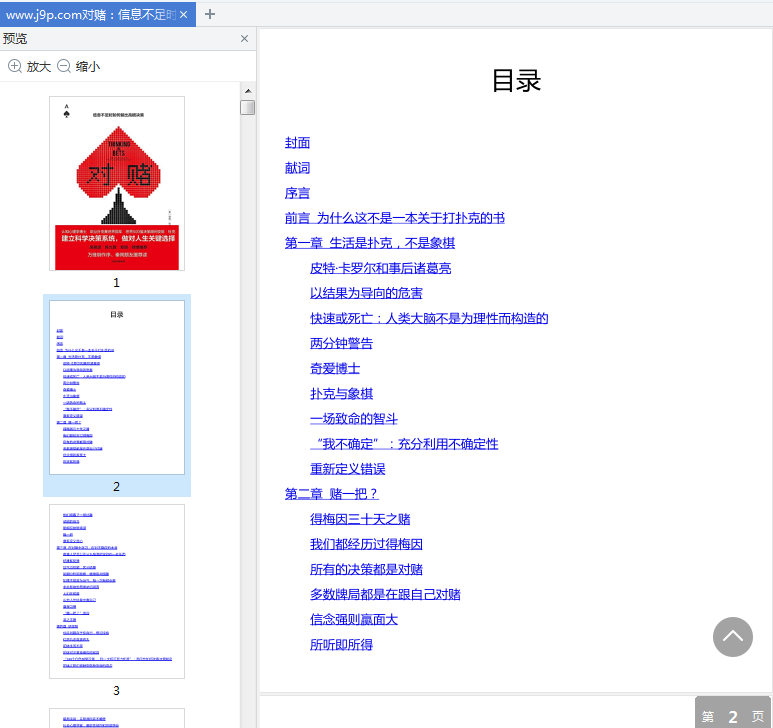Click the thumbnail panel scrollbar handle

click(x=247, y=107)
